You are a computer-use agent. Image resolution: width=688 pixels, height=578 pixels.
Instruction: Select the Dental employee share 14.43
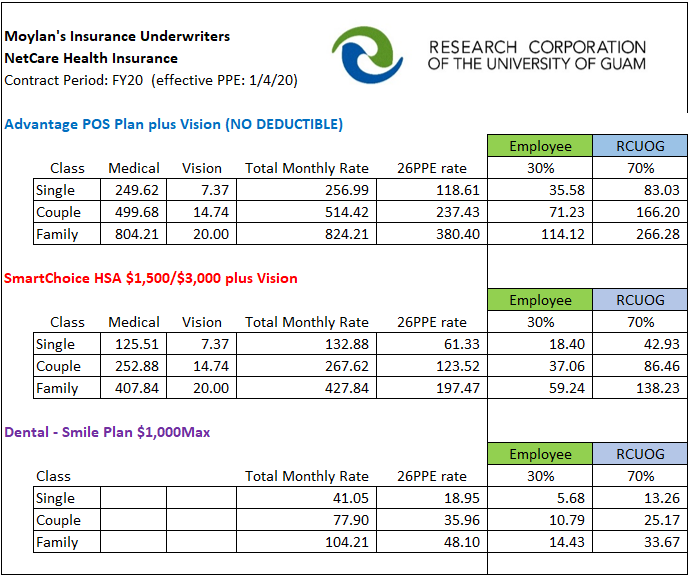click(540, 542)
